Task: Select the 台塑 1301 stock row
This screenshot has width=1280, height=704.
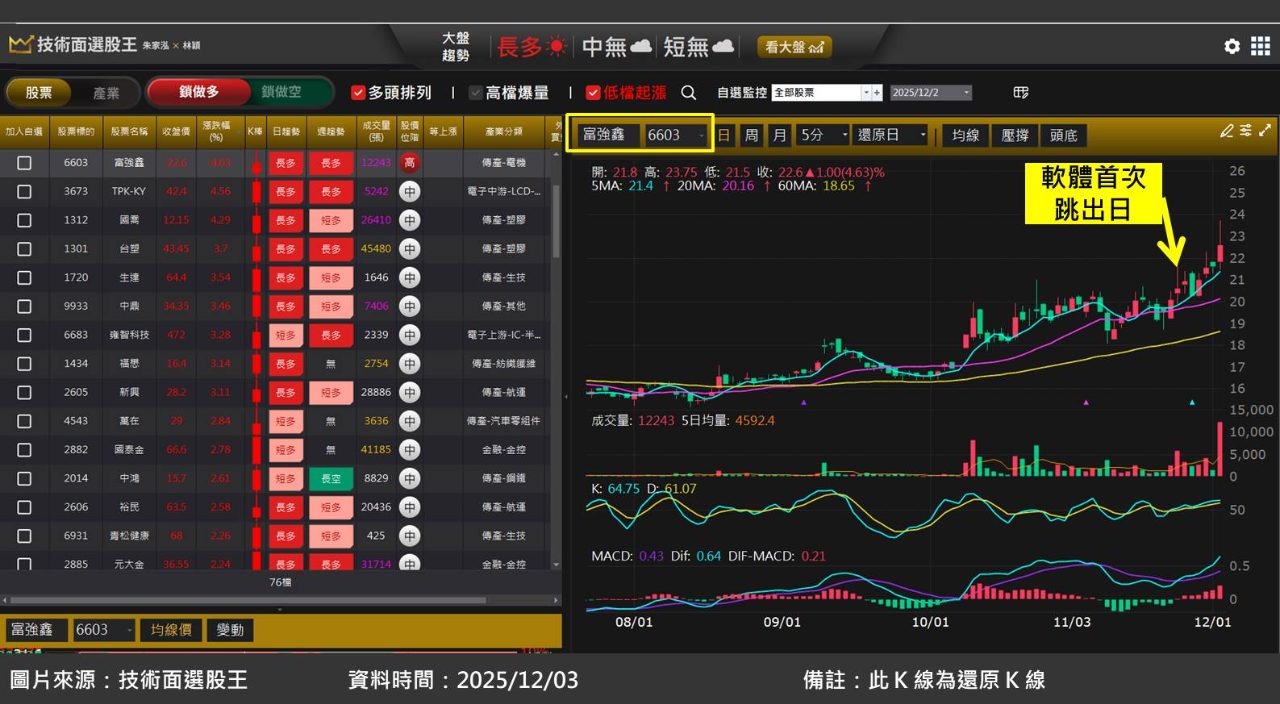Action: pos(130,249)
